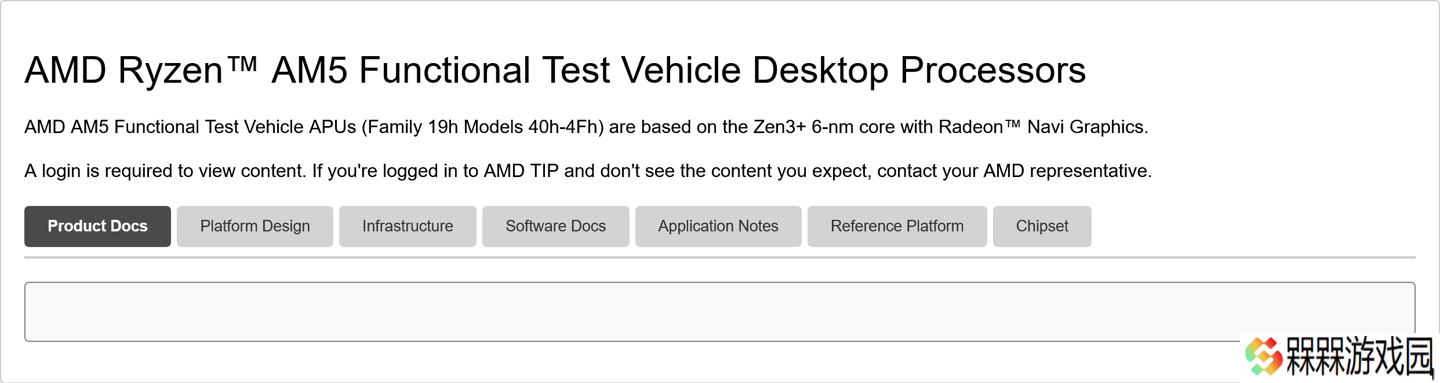Click the "AMD TIP" text in notice
The height and width of the screenshot is (383, 1440).
522,171
